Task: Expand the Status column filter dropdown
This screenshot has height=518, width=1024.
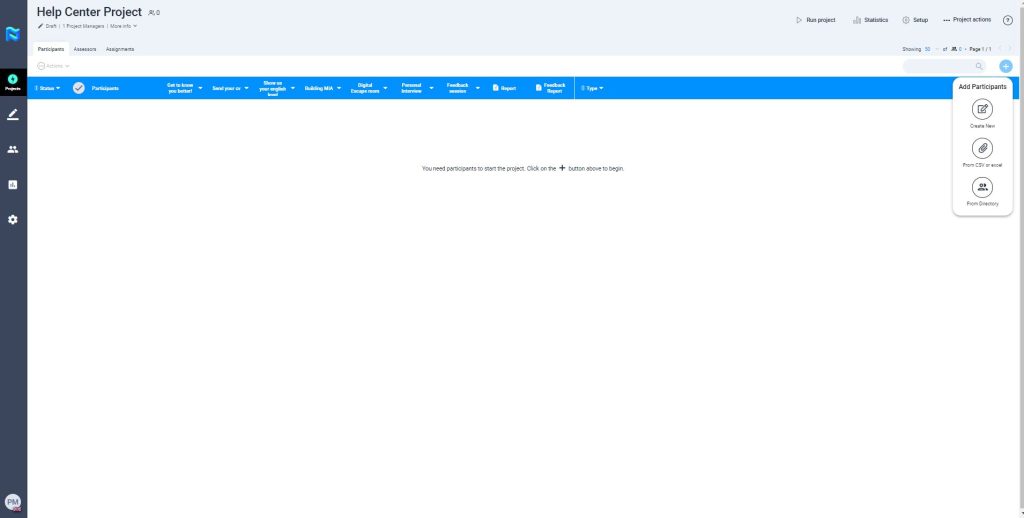Action: [47, 88]
